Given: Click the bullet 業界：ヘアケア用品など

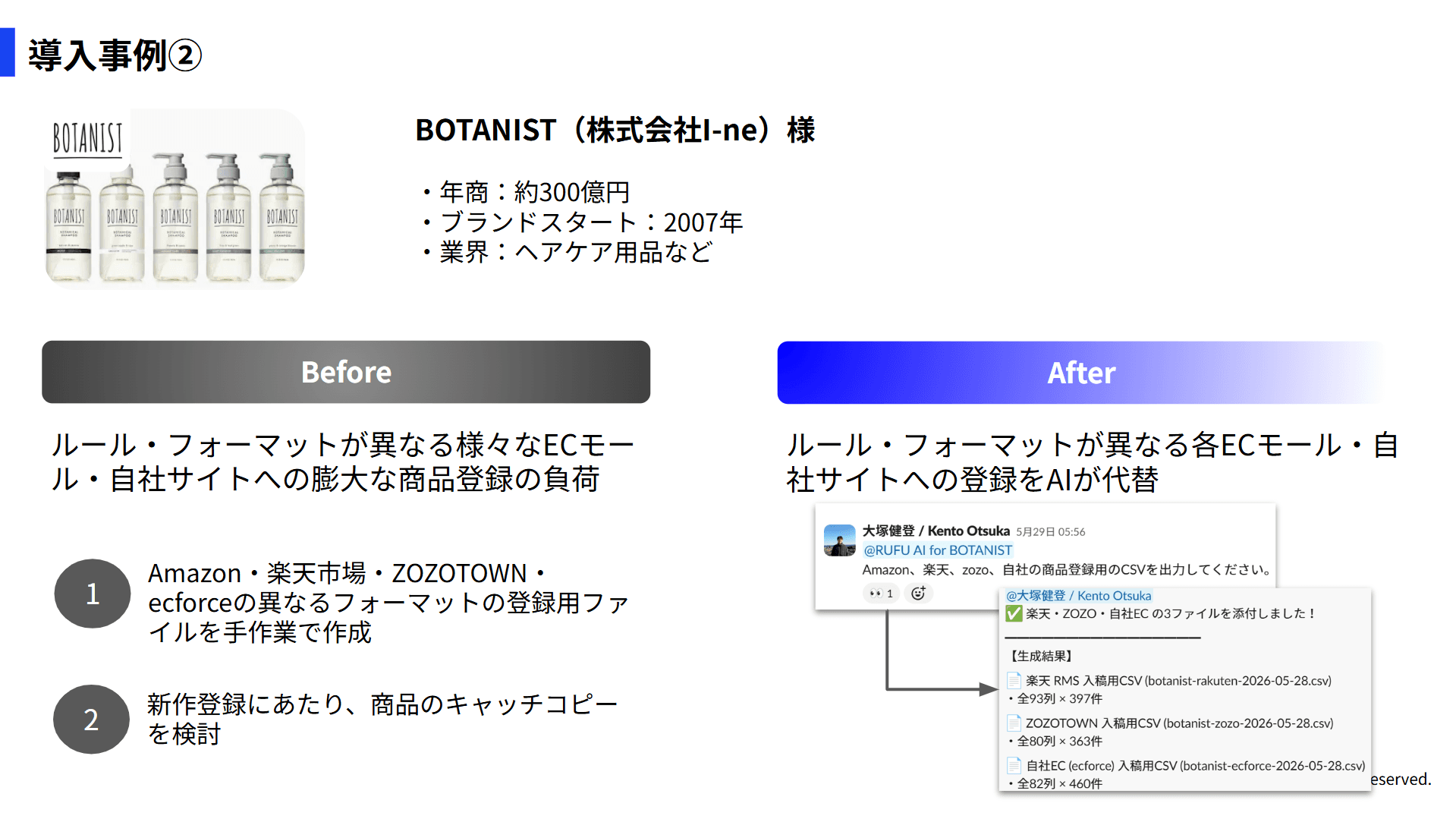Looking at the screenshot, I should (566, 252).
